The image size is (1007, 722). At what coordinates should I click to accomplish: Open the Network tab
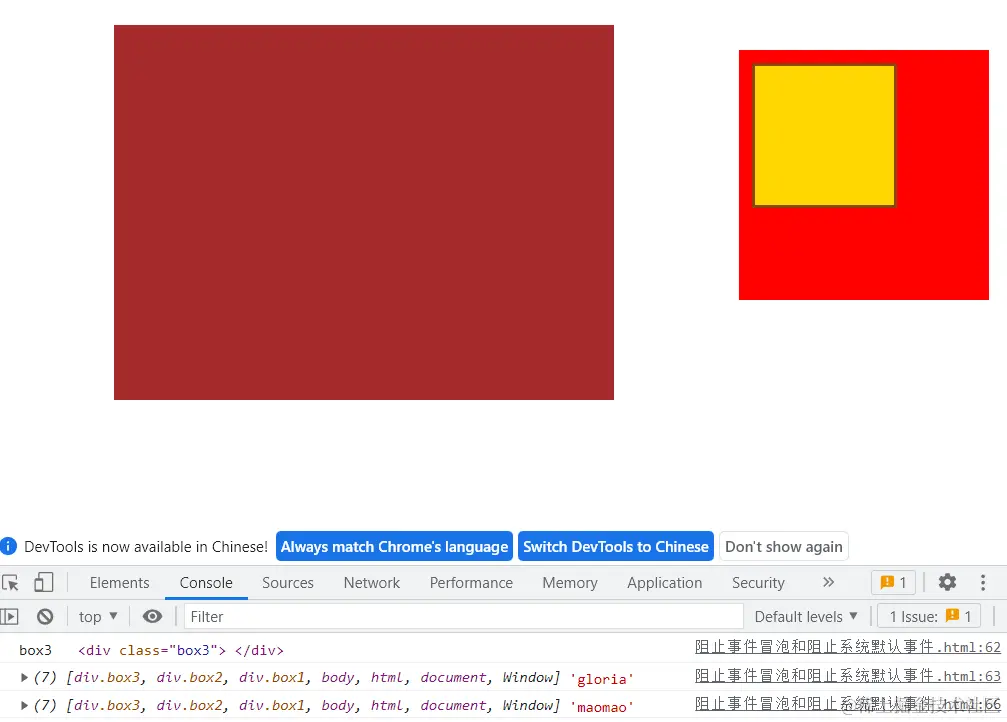tap(372, 583)
